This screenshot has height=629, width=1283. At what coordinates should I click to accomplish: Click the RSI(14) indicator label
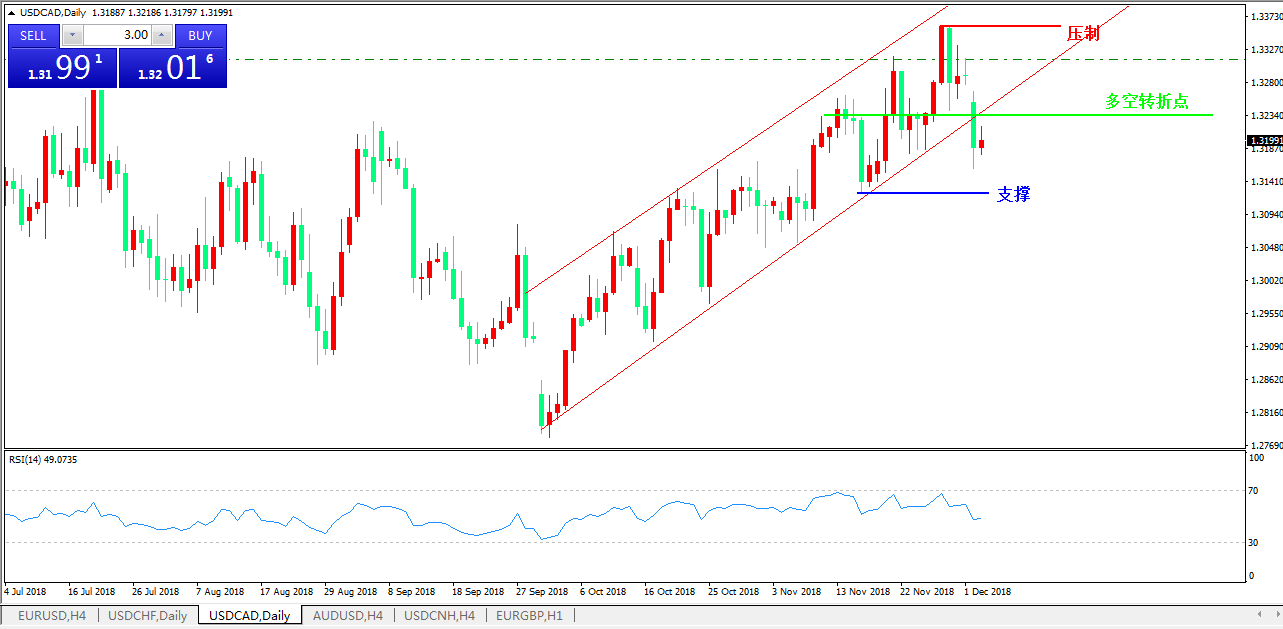point(43,459)
